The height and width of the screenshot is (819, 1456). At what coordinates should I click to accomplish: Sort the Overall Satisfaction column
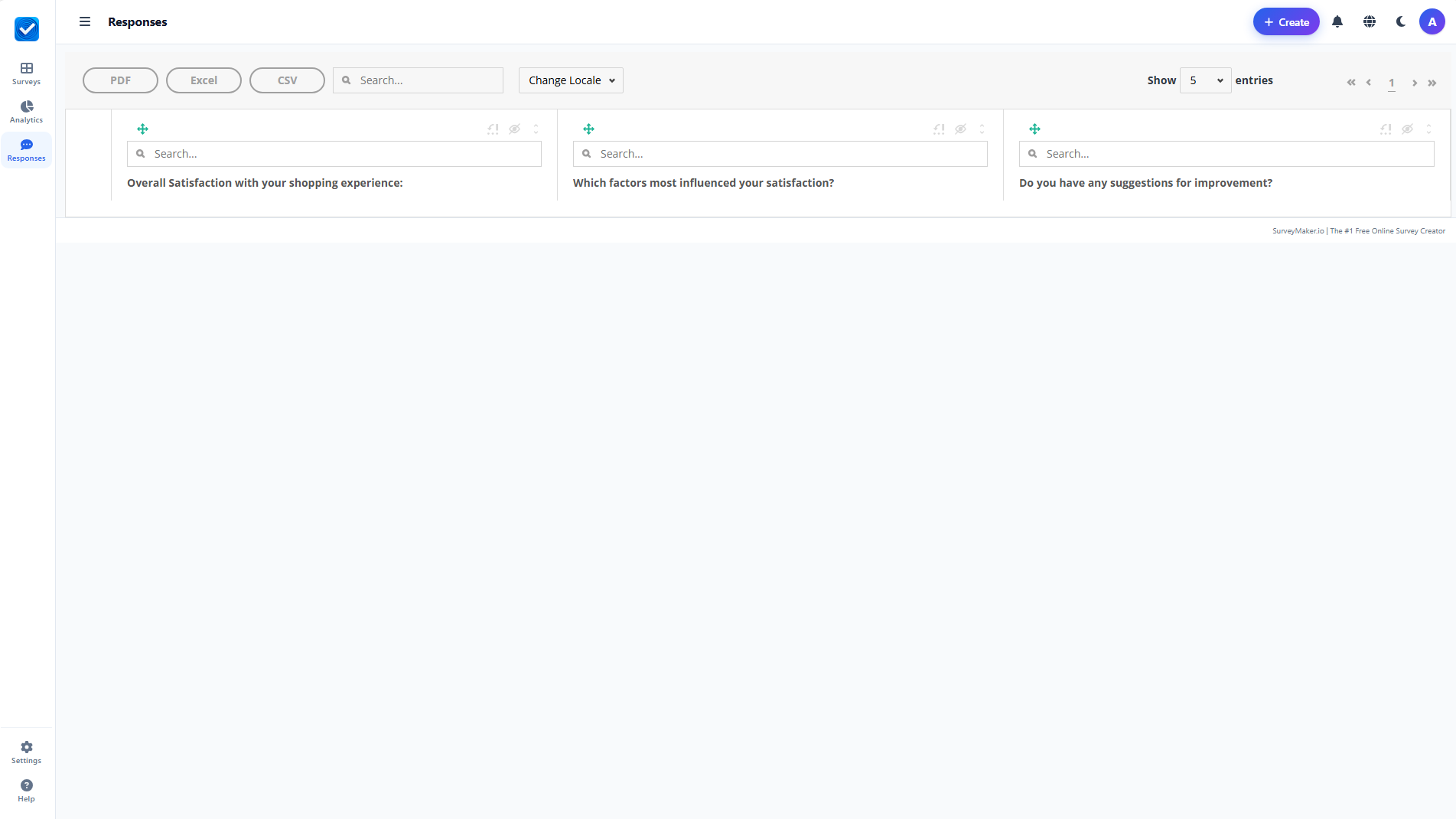pos(536,129)
